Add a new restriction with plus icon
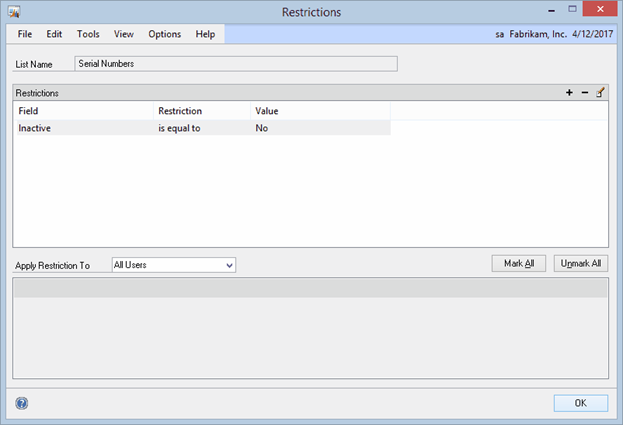 click(x=569, y=92)
